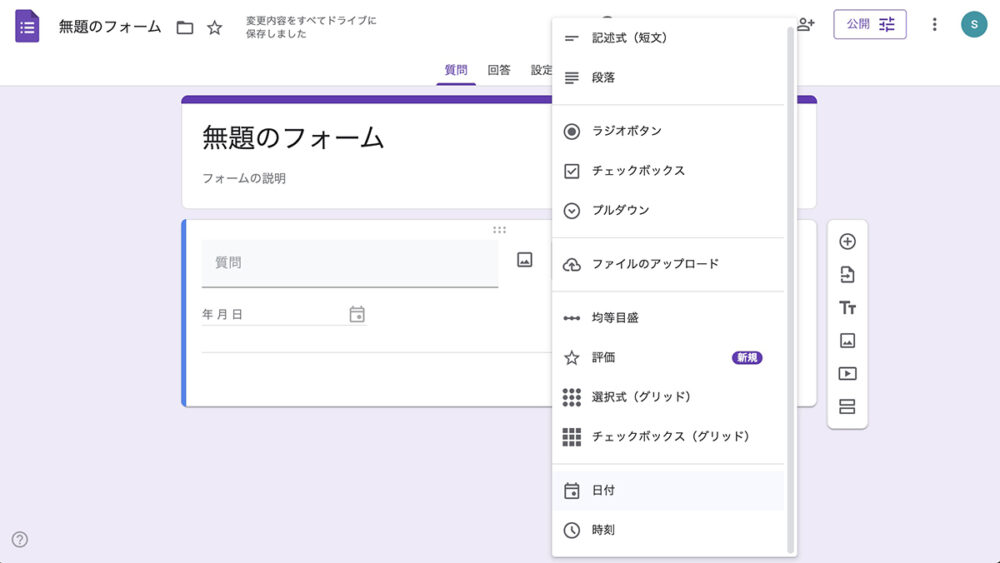Click the 質問 question title field
The image size is (1000, 563).
(x=349, y=263)
